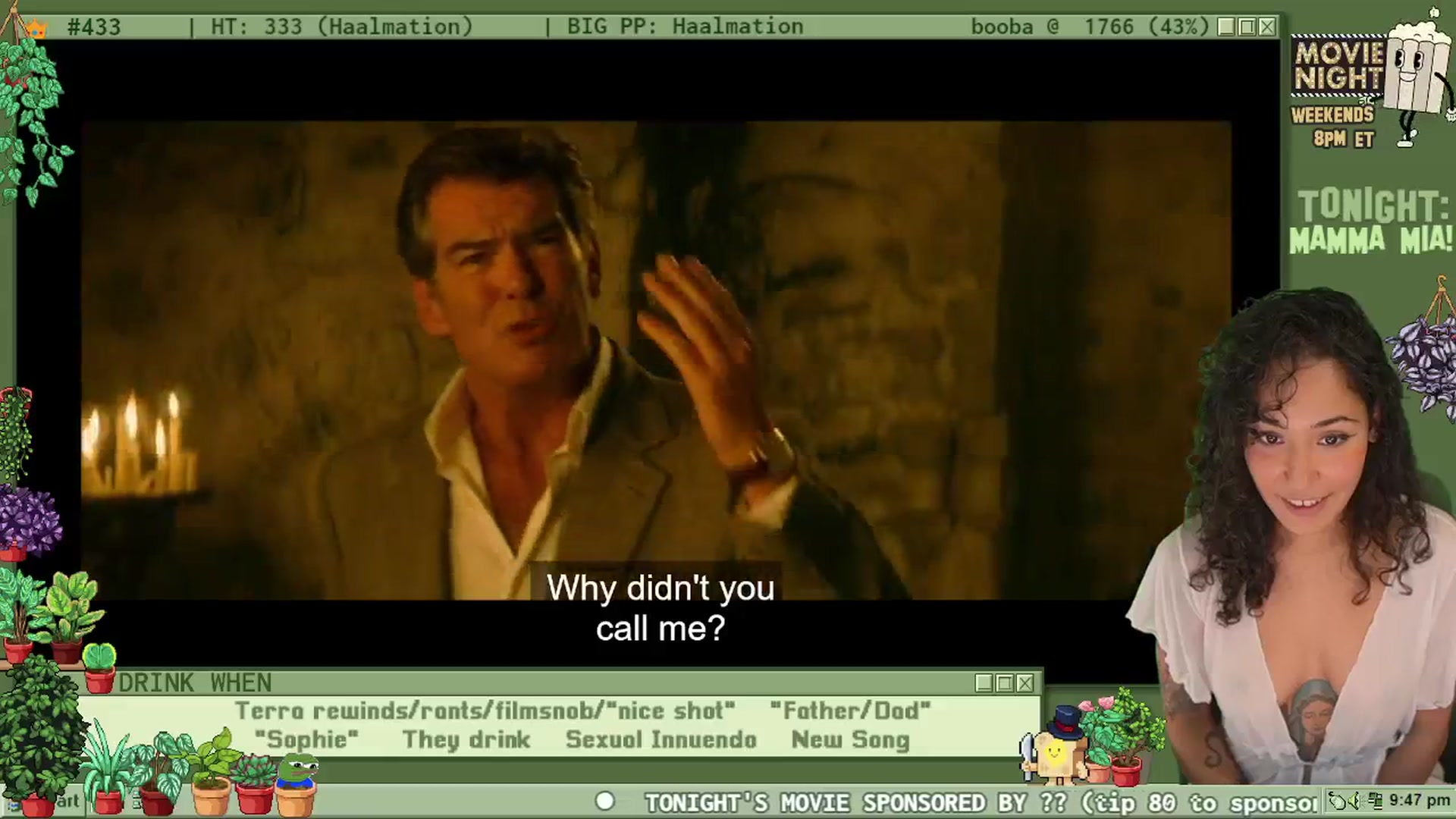Click the toast character wearing a top hat
The image size is (1456, 819).
pyautogui.click(x=1056, y=744)
